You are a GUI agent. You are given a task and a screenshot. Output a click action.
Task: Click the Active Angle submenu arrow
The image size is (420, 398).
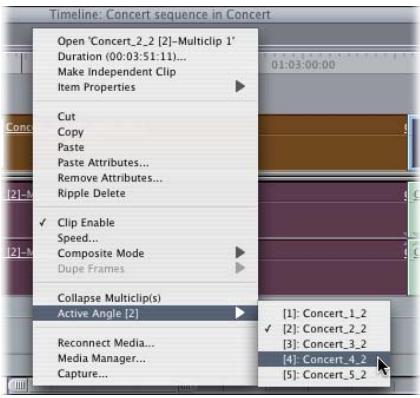click(240, 313)
